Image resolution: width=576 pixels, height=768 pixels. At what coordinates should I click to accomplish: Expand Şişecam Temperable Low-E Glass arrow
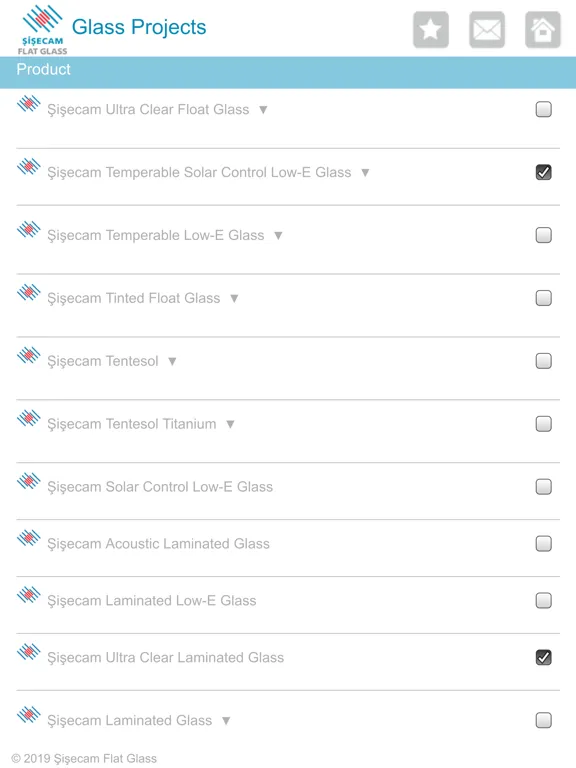point(278,236)
